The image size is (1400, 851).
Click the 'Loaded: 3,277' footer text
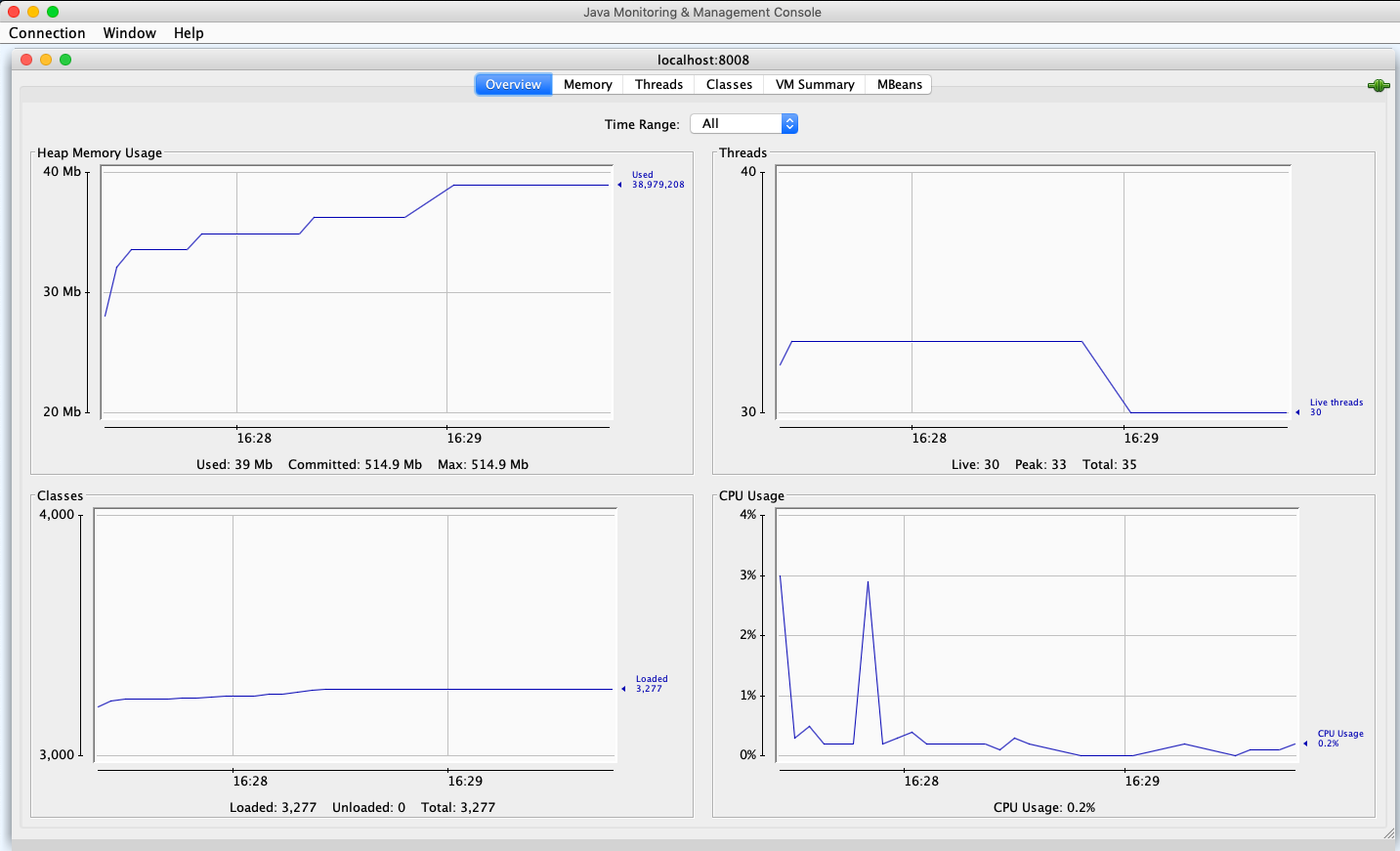click(x=273, y=808)
